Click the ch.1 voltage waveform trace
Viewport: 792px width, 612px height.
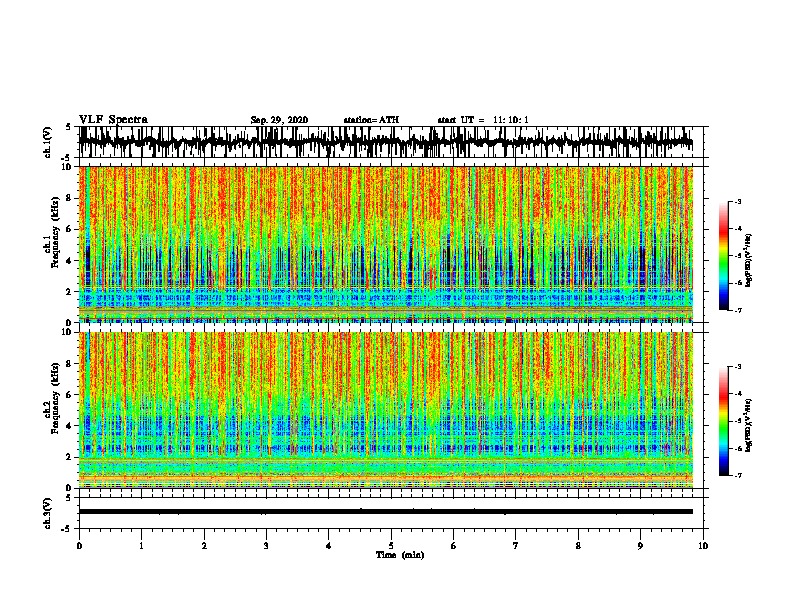tap(386, 143)
